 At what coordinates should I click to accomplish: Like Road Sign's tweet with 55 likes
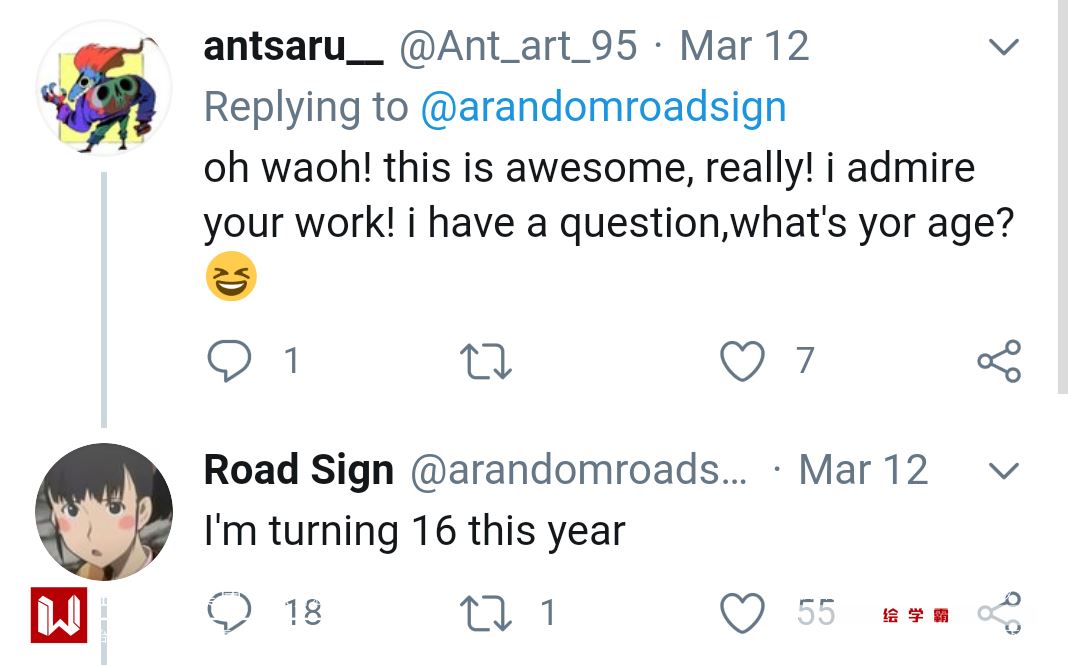[742, 612]
